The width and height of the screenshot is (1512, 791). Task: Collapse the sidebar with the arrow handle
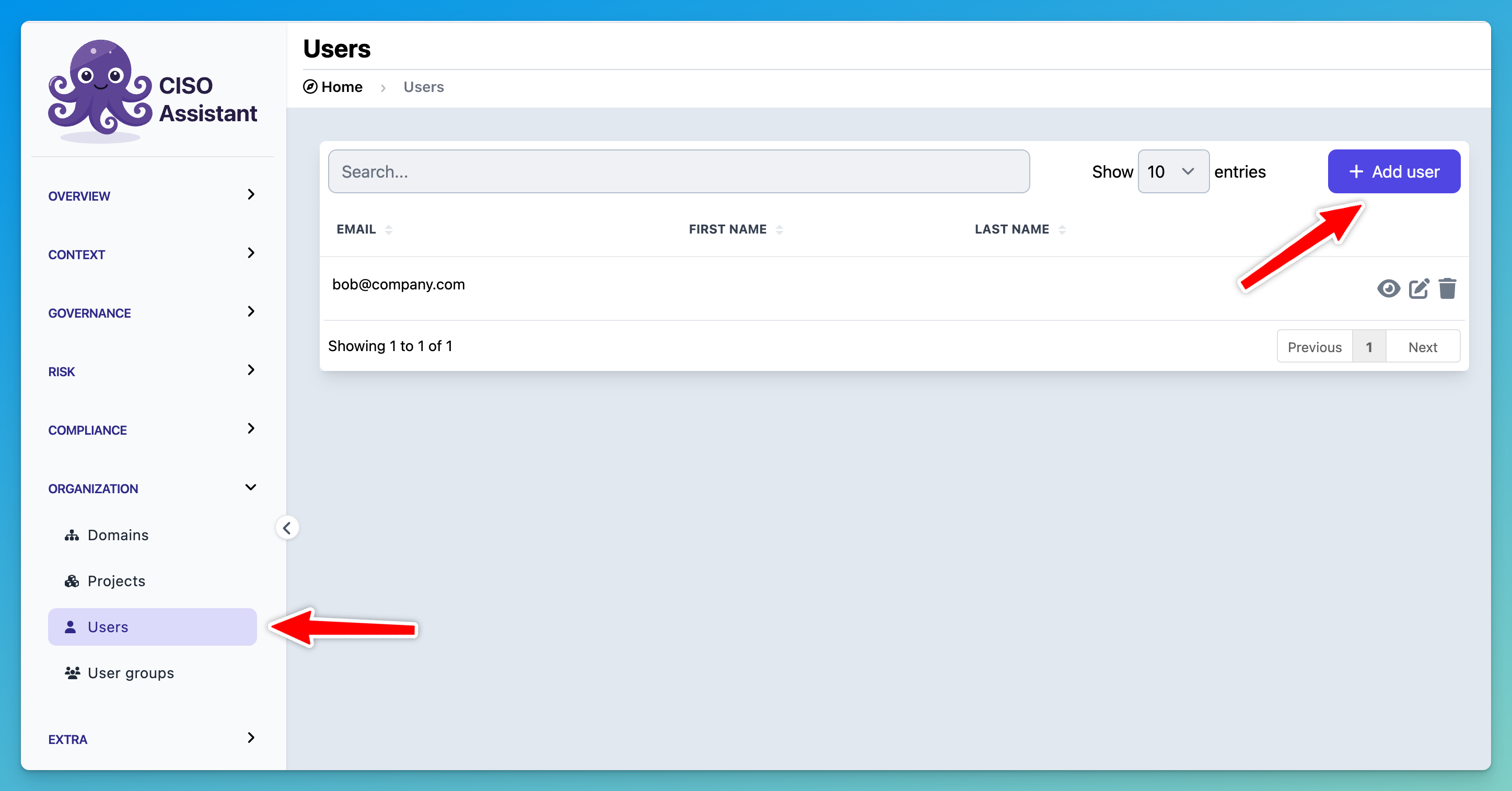point(287,528)
